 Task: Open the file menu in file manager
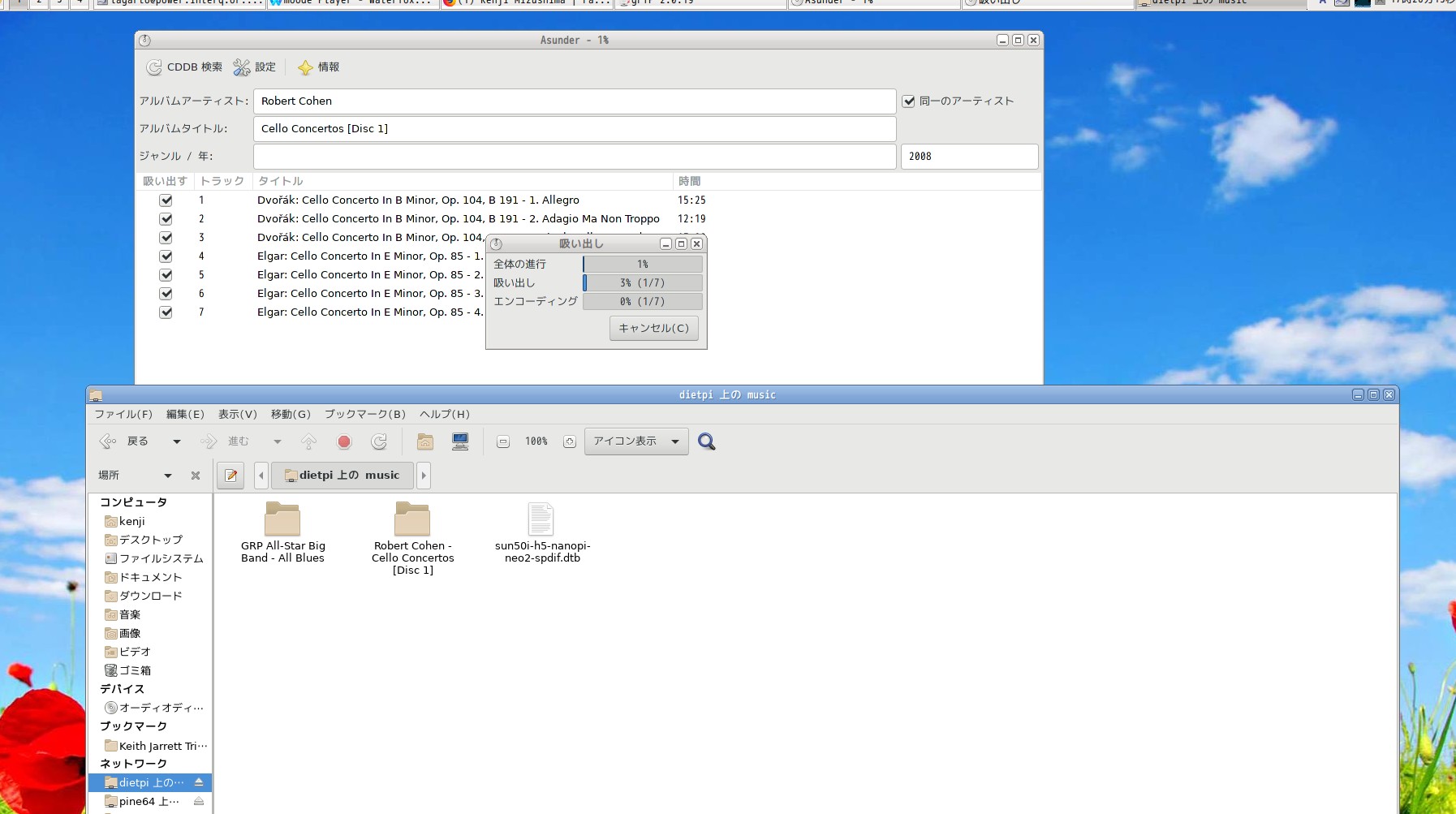[x=123, y=414]
